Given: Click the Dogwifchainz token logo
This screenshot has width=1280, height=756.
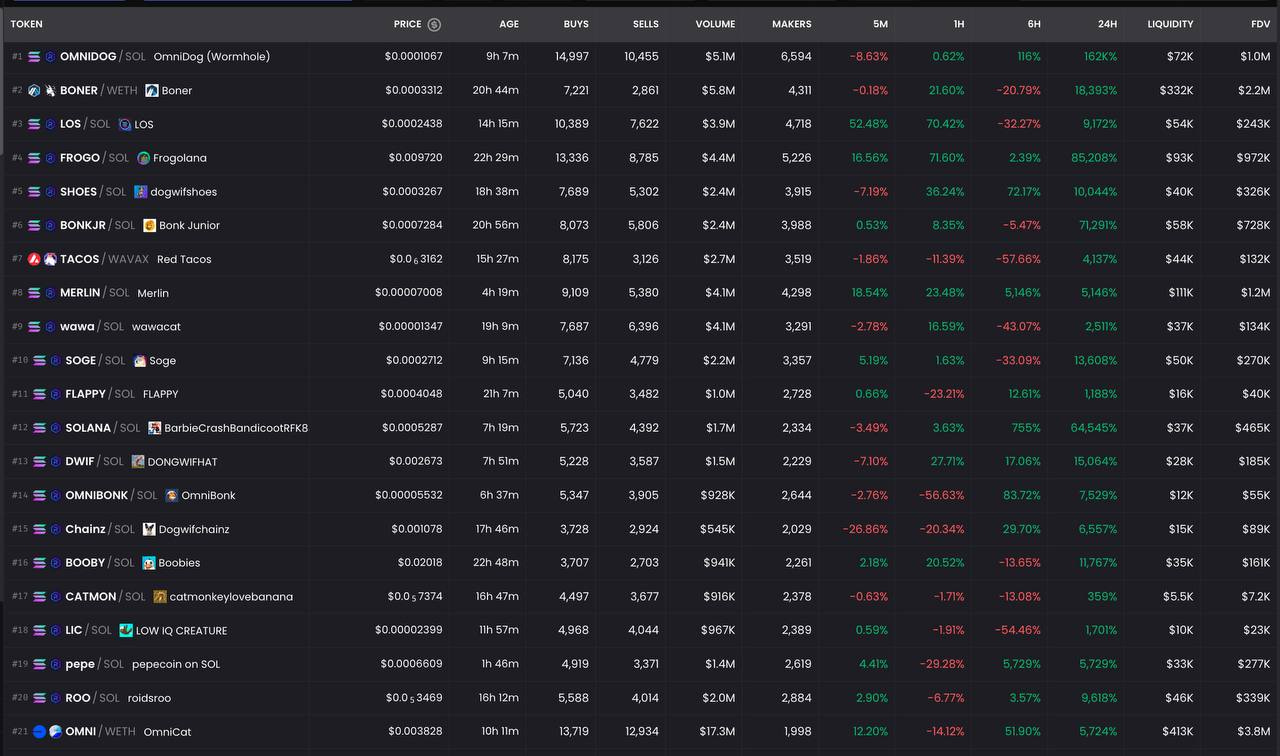Looking at the screenshot, I should pos(149,529).
